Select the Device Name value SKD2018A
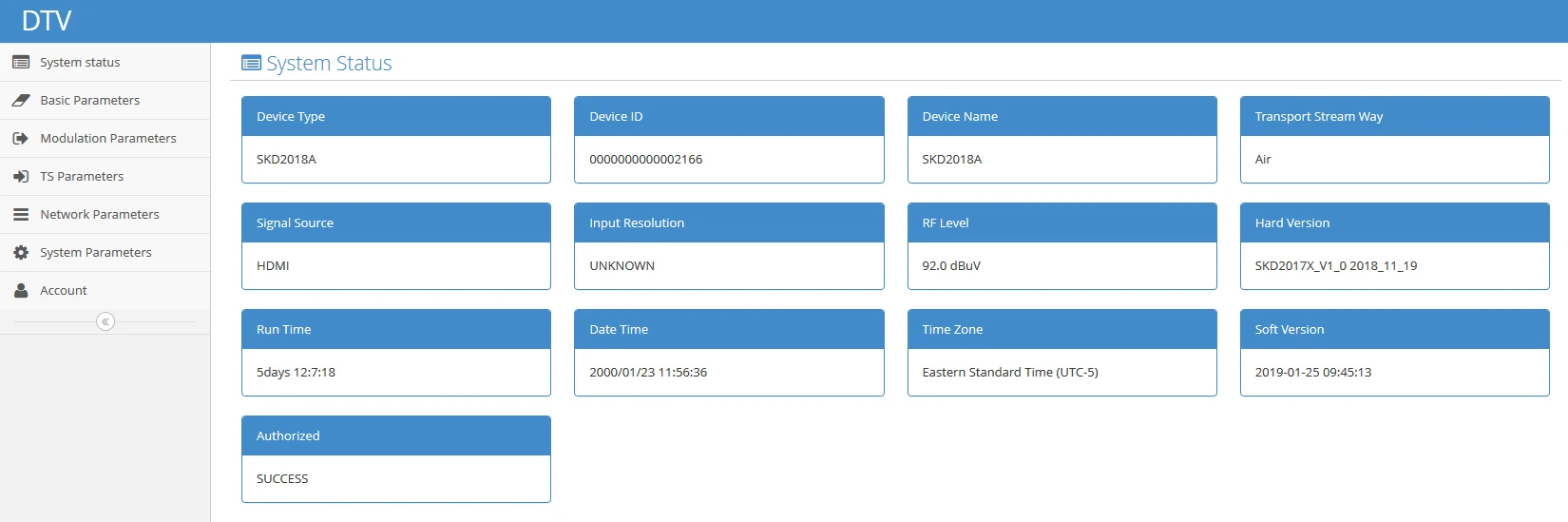Image resolution: width=1568 pixels, height=522 pixels. point(952,160)
